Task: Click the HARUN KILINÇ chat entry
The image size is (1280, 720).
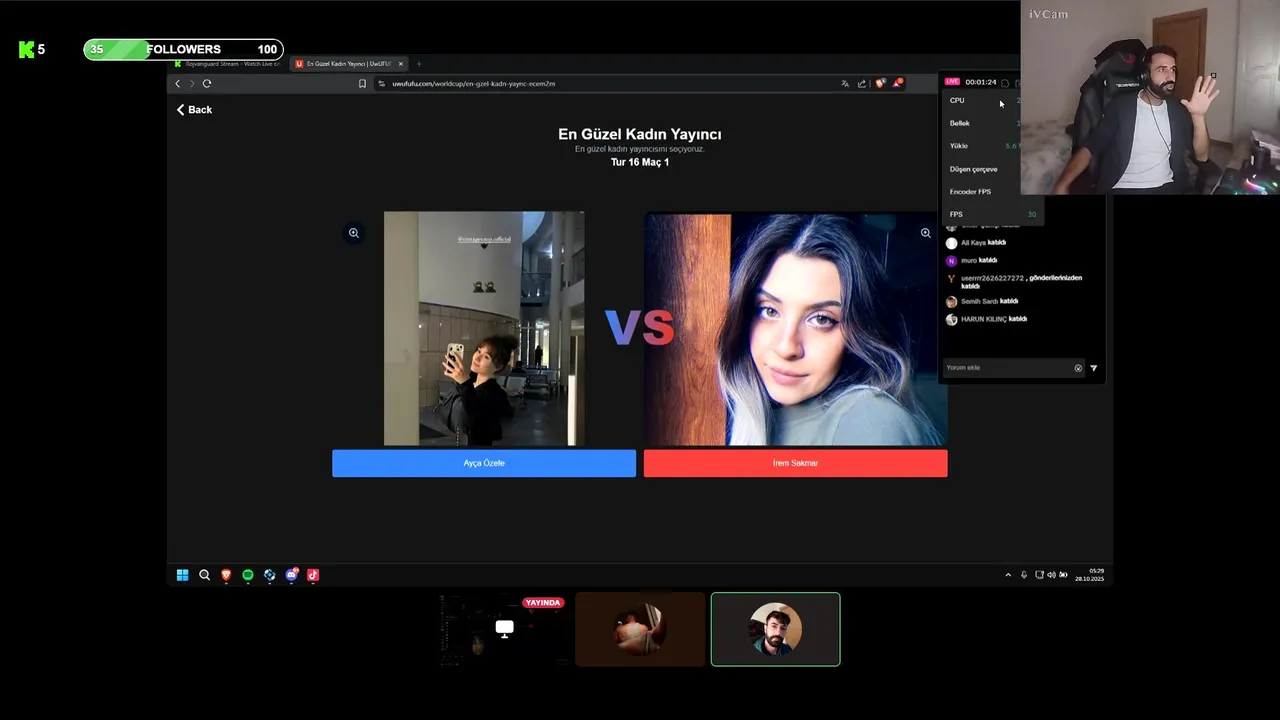Action: point(987,319)
